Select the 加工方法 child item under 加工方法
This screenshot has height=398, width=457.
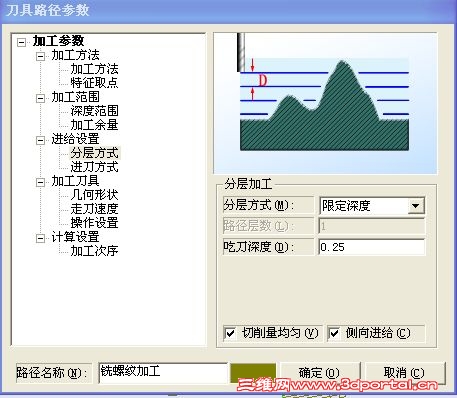pyautogui.click(x=94, y=69)
